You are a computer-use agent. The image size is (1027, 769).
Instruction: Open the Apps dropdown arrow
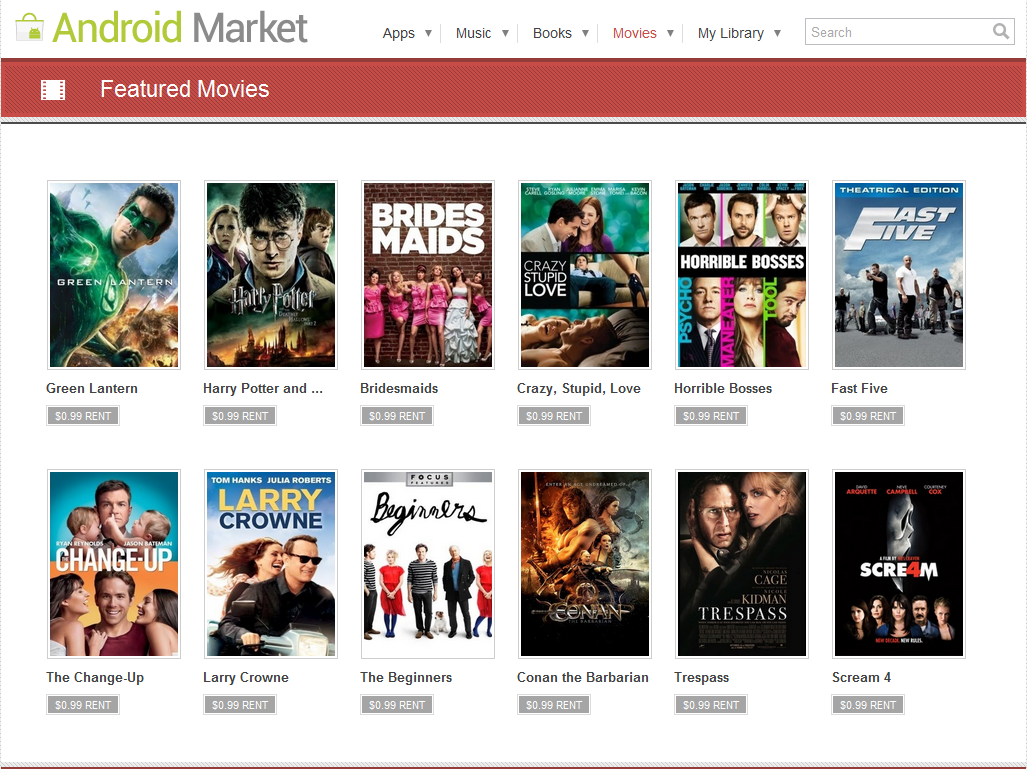[x=430, y=33]
